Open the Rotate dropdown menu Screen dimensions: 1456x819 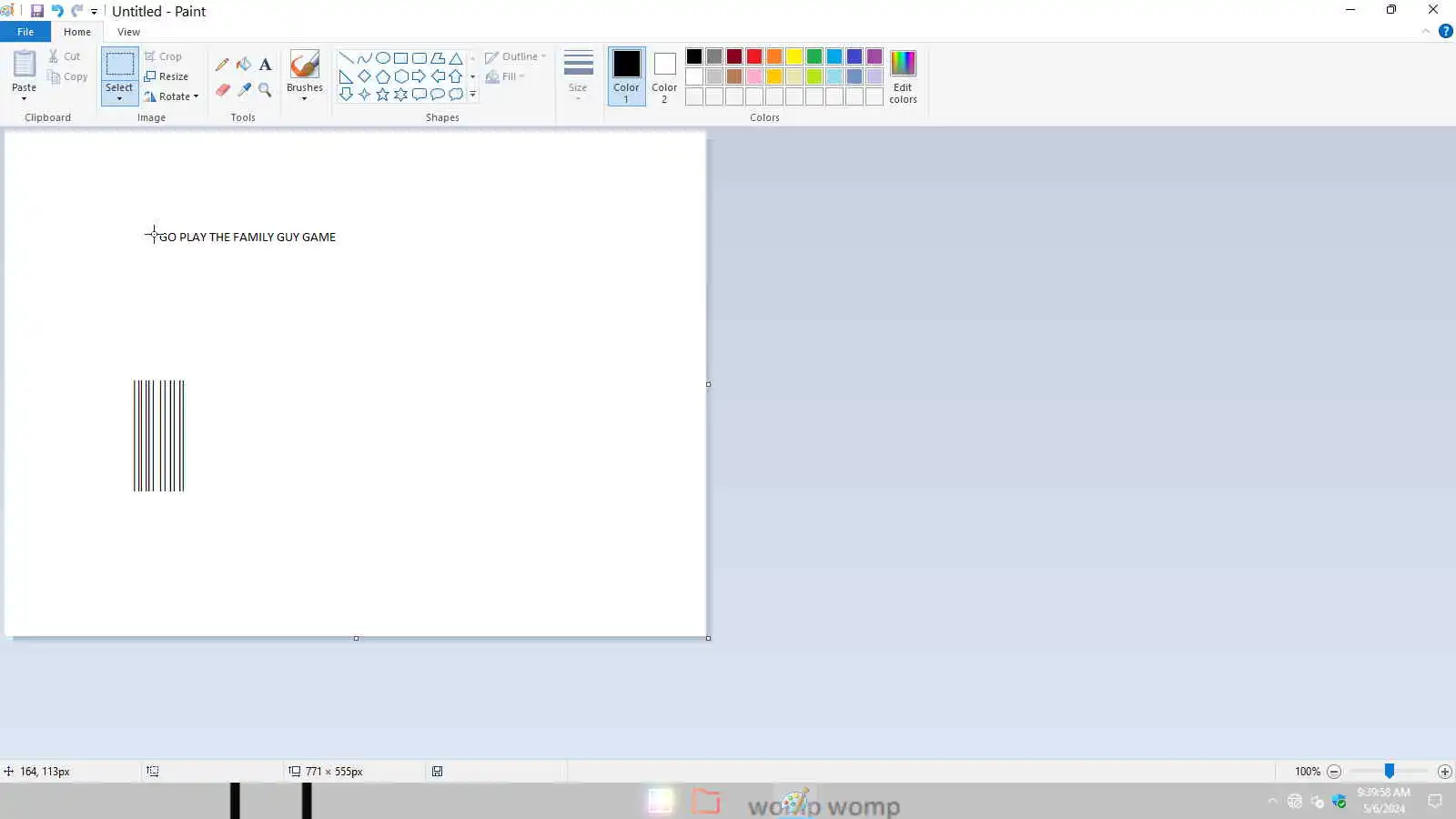171,96
